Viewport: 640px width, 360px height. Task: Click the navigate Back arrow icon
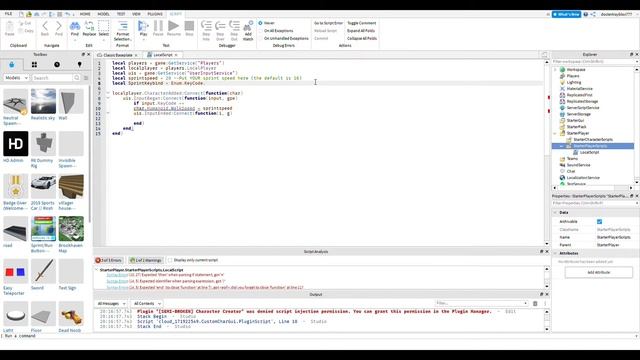45,26
